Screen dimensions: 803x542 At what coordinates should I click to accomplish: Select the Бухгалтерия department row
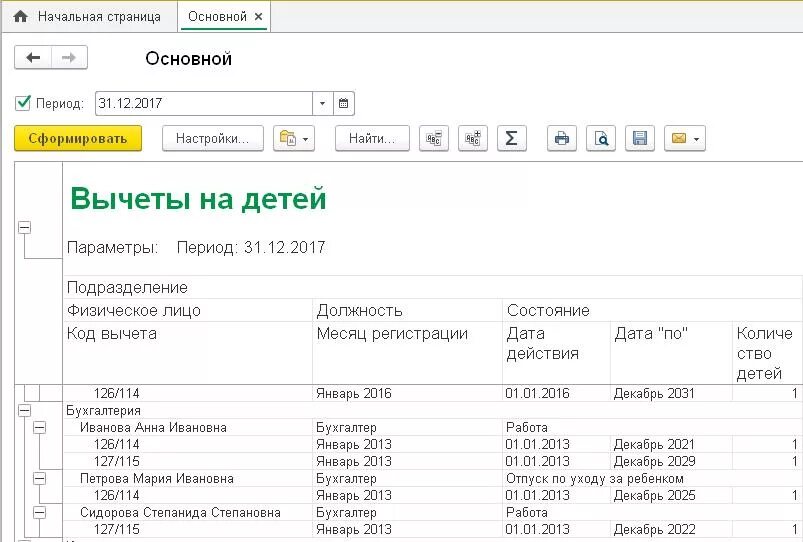click(433, 410)
